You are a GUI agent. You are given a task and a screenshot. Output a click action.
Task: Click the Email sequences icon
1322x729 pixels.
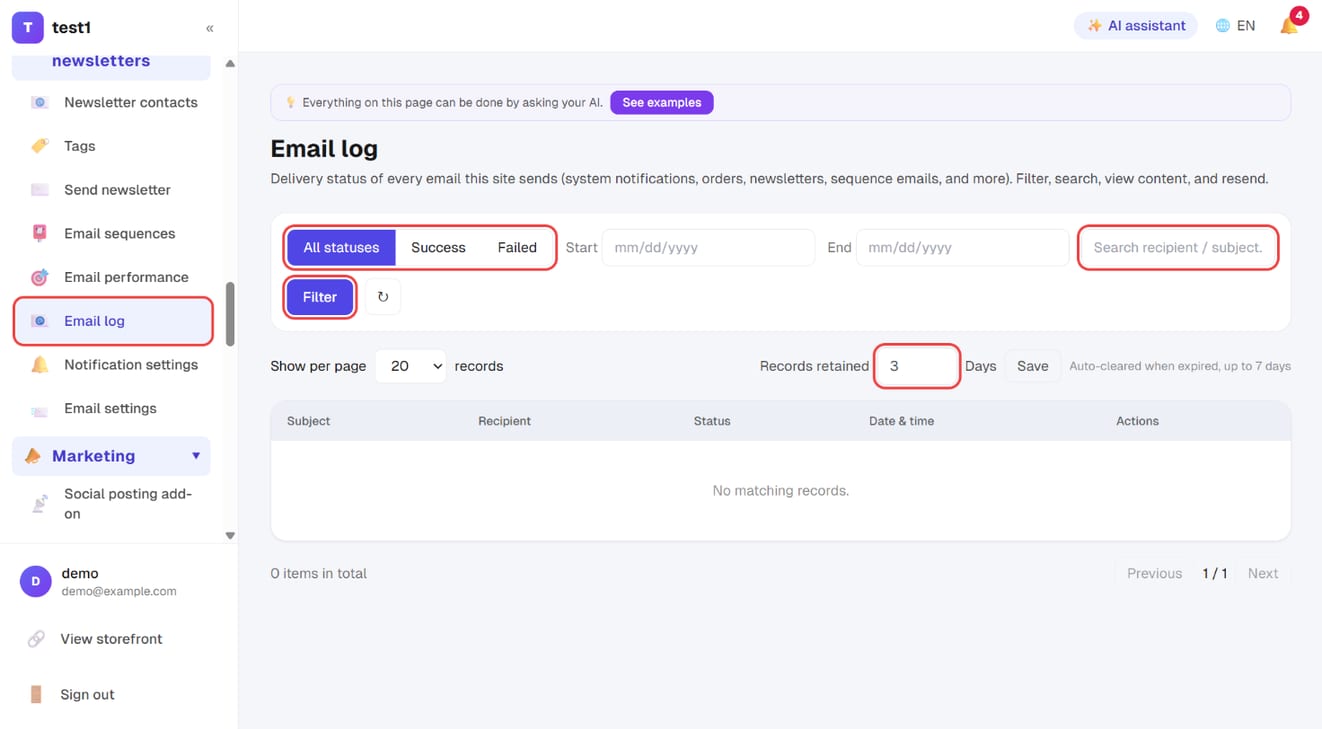(39, 233)
